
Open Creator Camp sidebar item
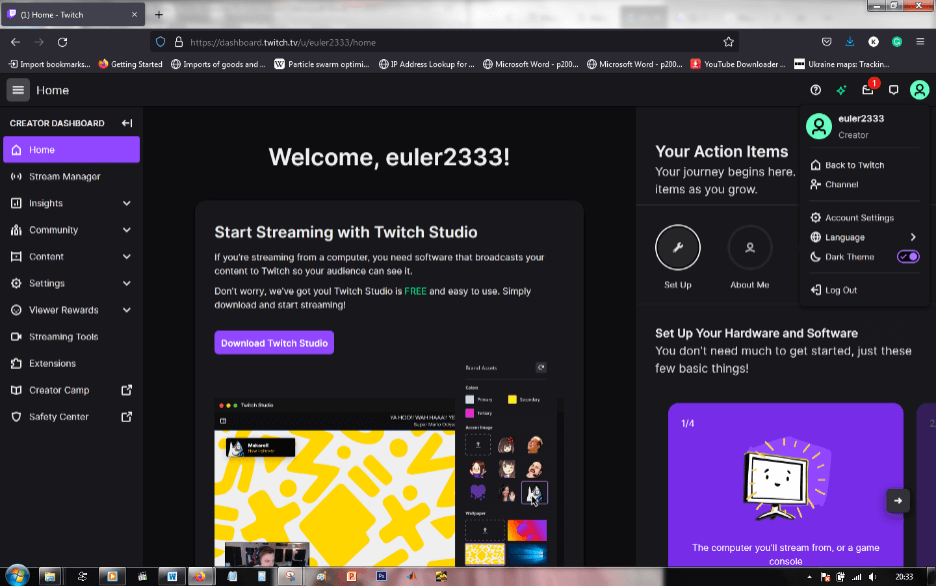click(x=72, y=390)
